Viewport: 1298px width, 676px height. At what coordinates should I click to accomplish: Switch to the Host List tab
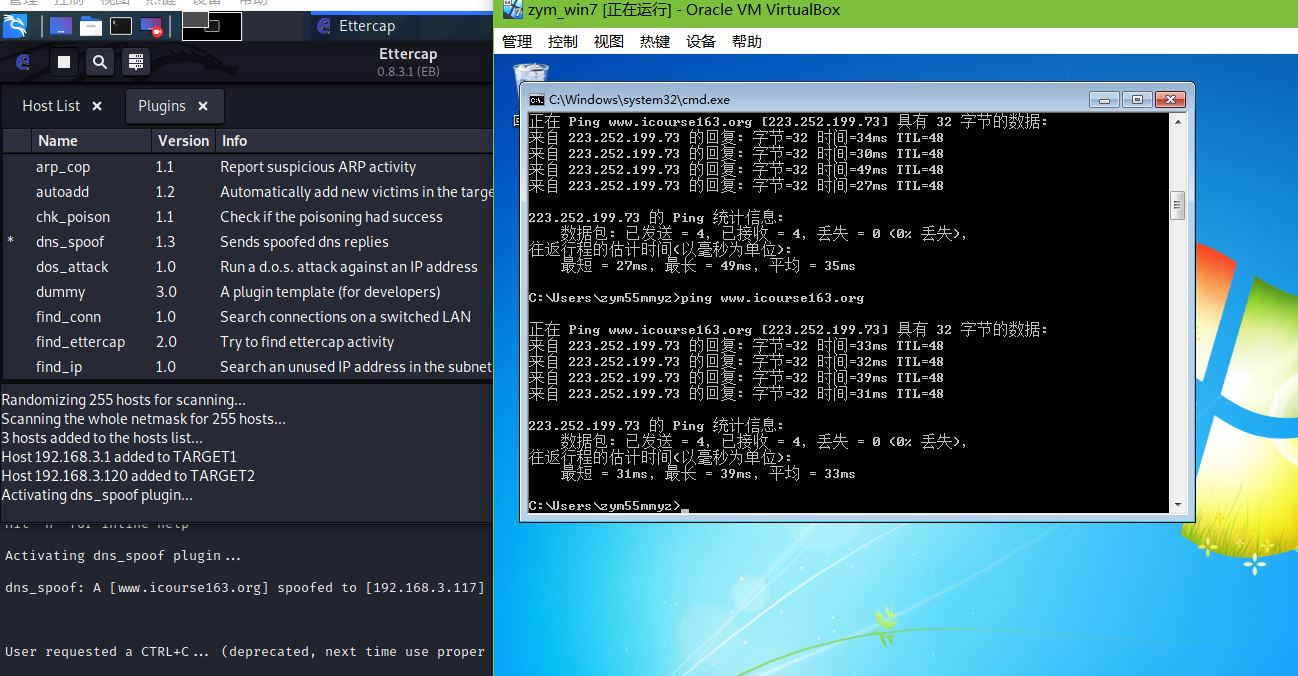point(51,105)
